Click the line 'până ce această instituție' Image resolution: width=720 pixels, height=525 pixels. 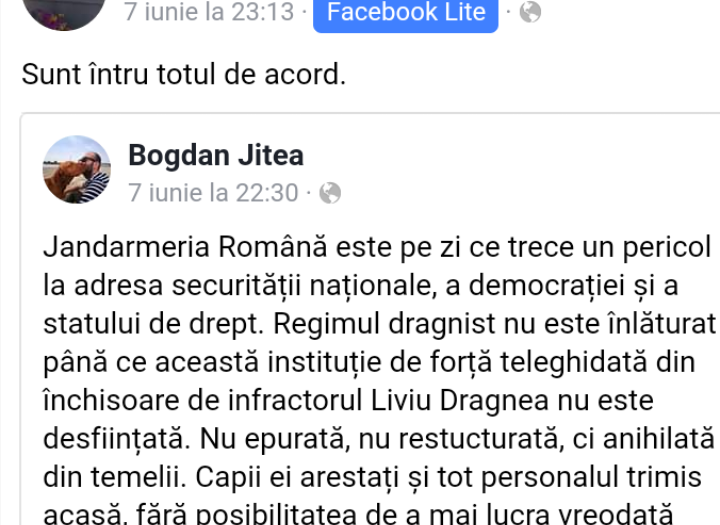pyautogui.click(x=369, y=362)
